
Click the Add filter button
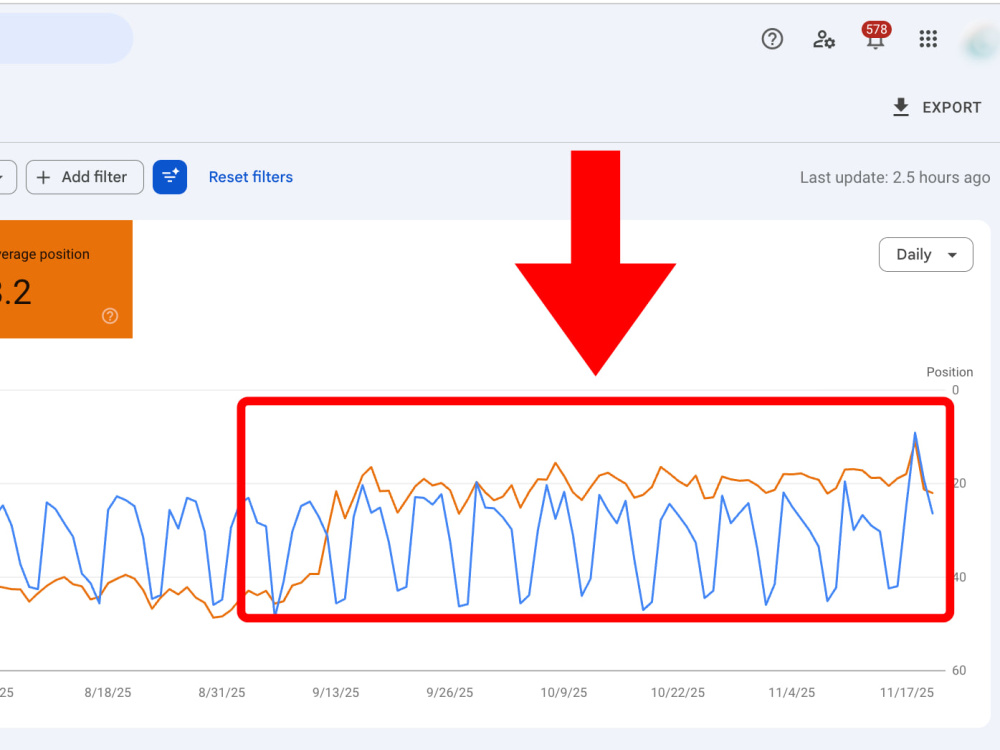click(84, 177)
